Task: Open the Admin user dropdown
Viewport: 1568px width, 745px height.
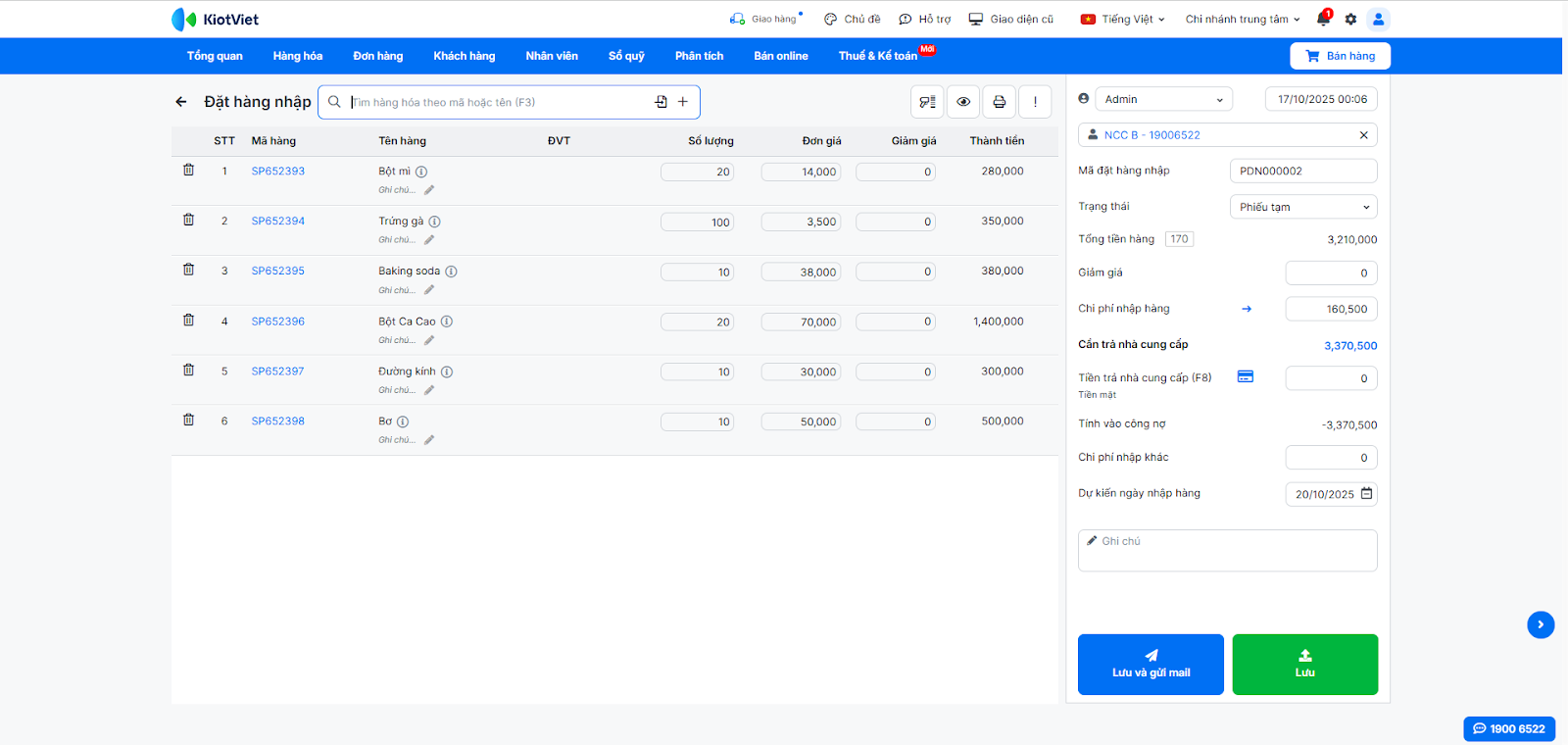Action: click(1163, 99)
